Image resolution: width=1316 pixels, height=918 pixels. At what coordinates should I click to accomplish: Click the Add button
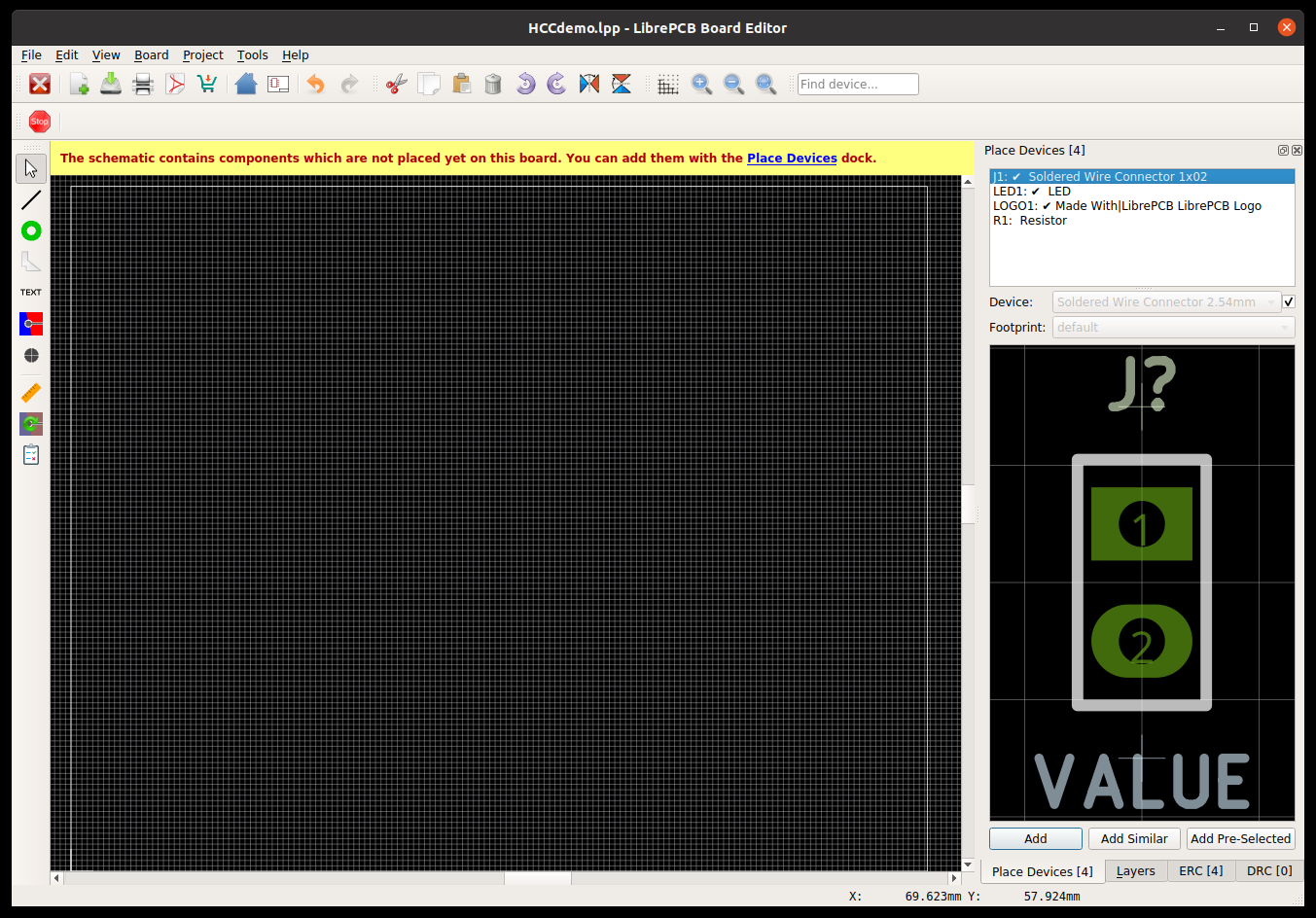tap(1036, 838)
